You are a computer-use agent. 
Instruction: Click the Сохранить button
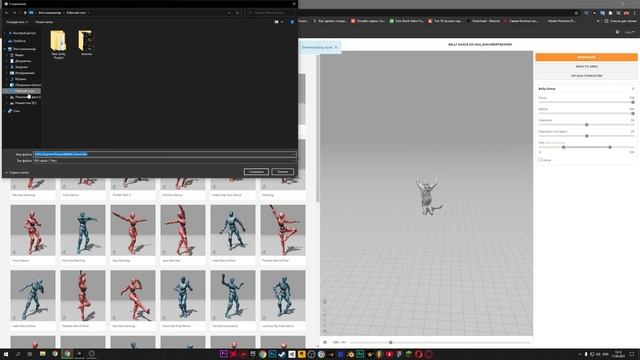click(256, 171)
